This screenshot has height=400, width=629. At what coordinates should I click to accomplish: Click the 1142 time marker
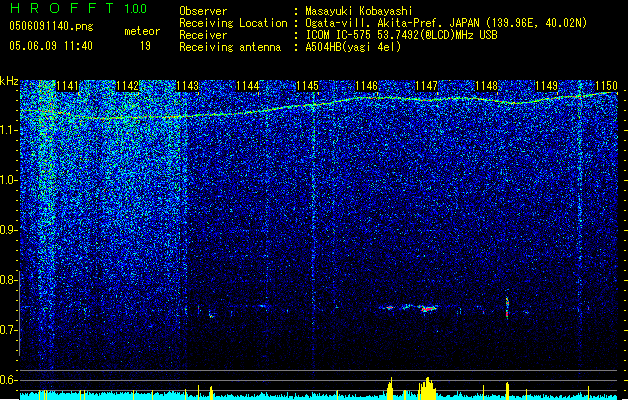128,86
